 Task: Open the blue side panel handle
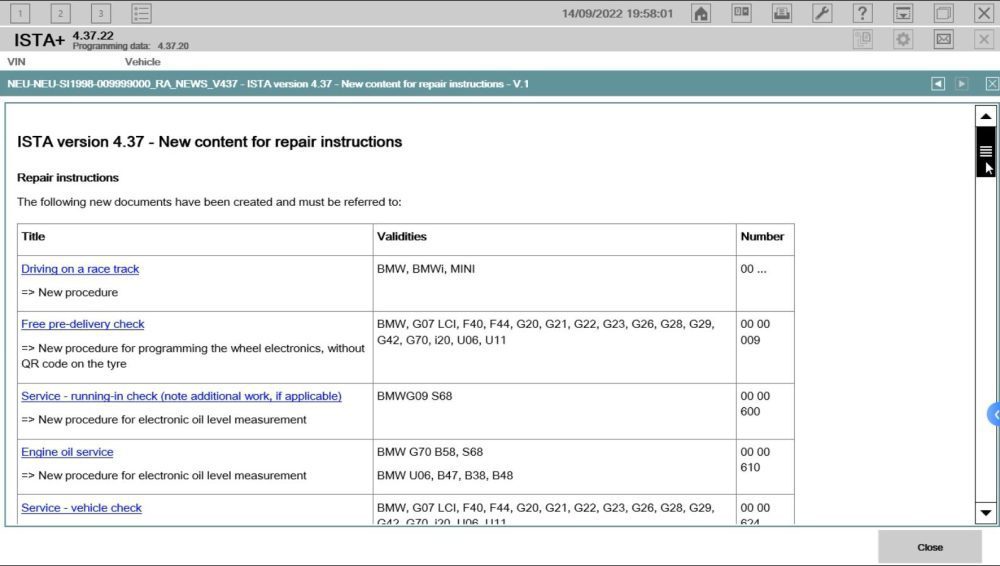(x=994, y=414)
